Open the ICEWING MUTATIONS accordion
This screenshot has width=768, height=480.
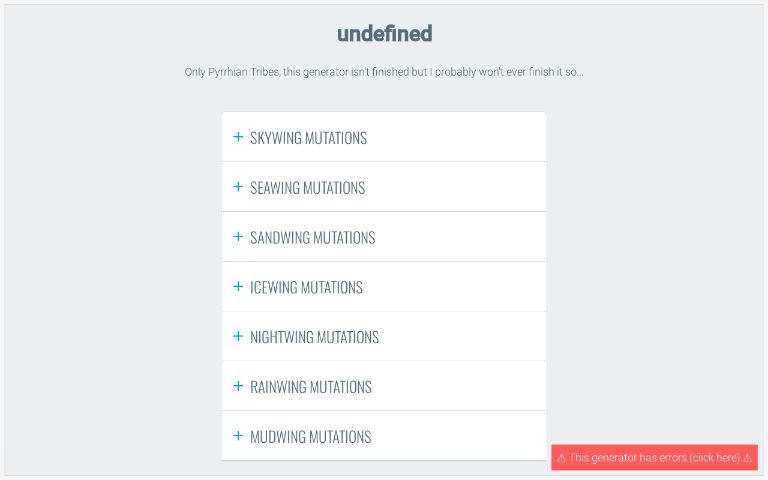click(306, 288)
